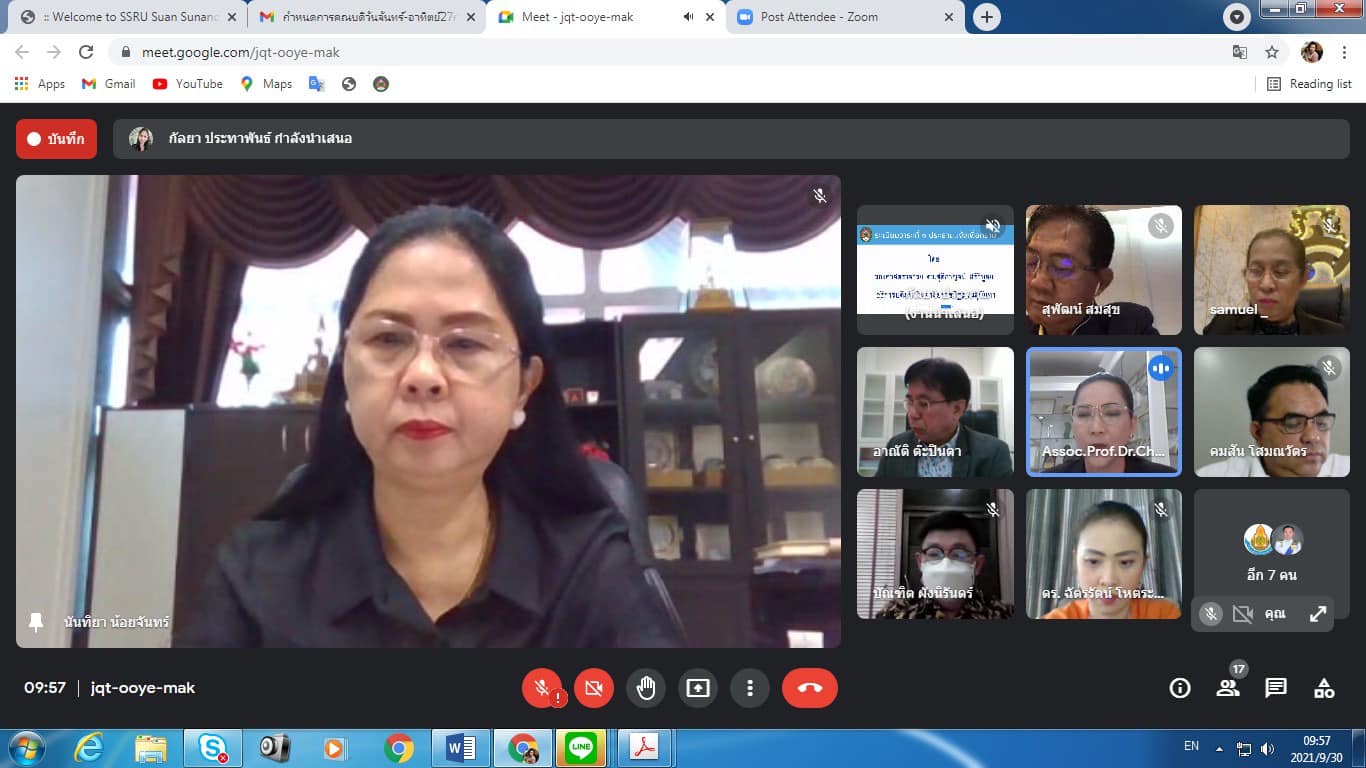Viewport: 1366px width, 768px height.
Task: Expand self view to fullscreen arrows
Action: (1318, 614)
